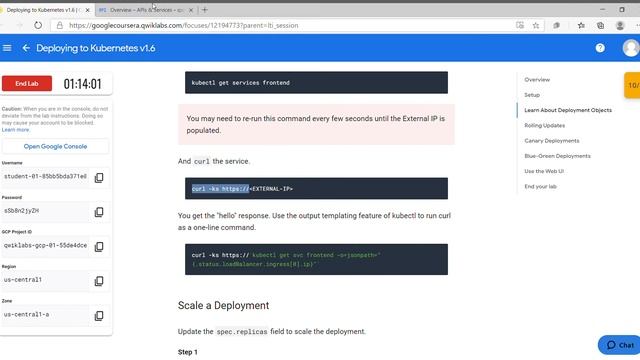Open the browser favorites list
This screenshot has height=360, width=640.
(x=581, y=25)
